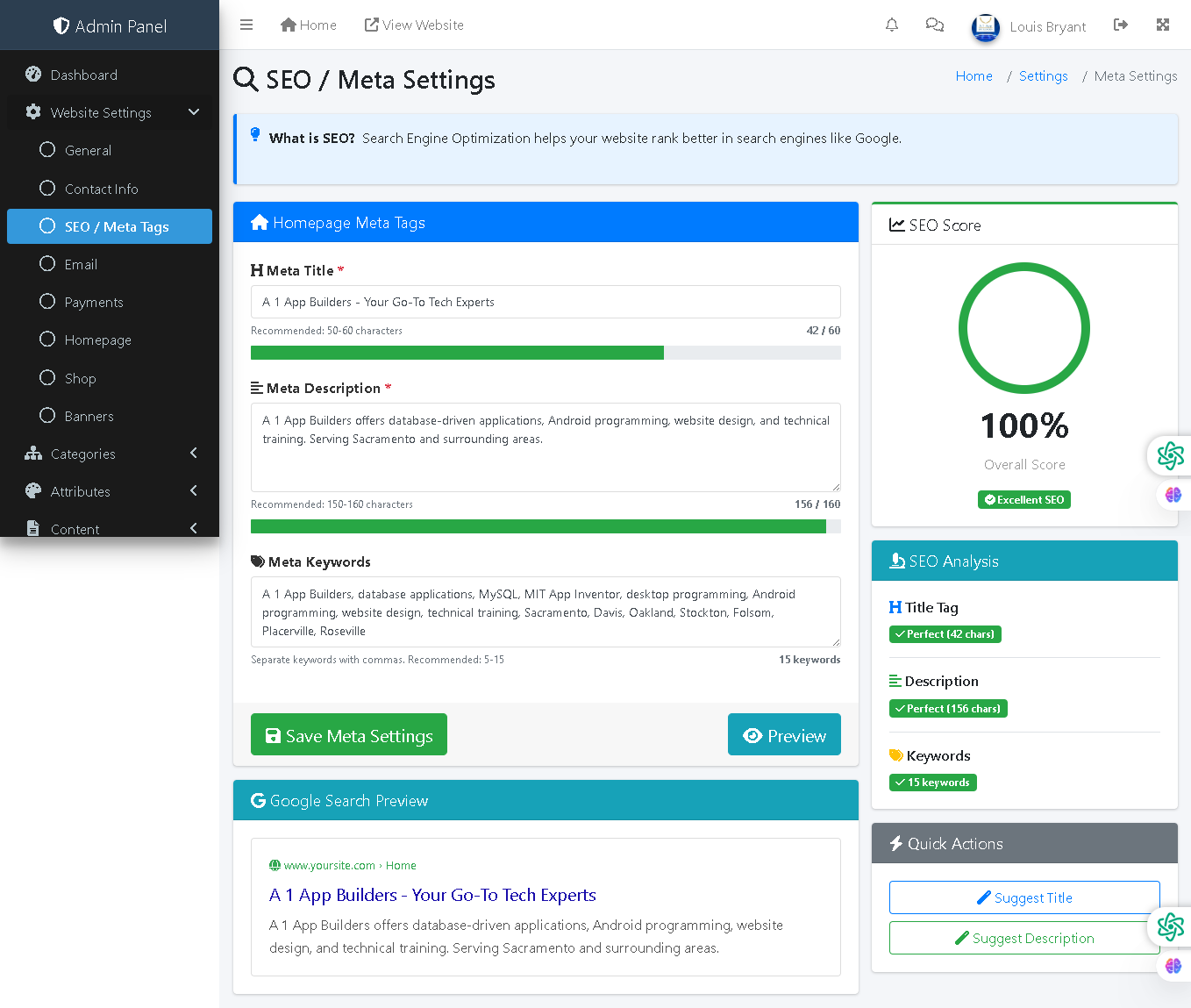1191x1008 pixels.
Task: Toggle fullscreen with the expand icon
Action: 1163,25
